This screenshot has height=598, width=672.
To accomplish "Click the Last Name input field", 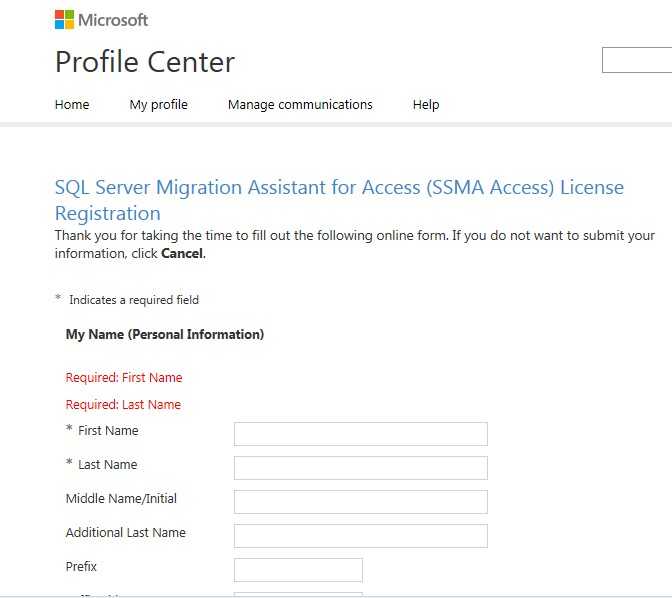I will pyautogui.click(x=361, y=468).
